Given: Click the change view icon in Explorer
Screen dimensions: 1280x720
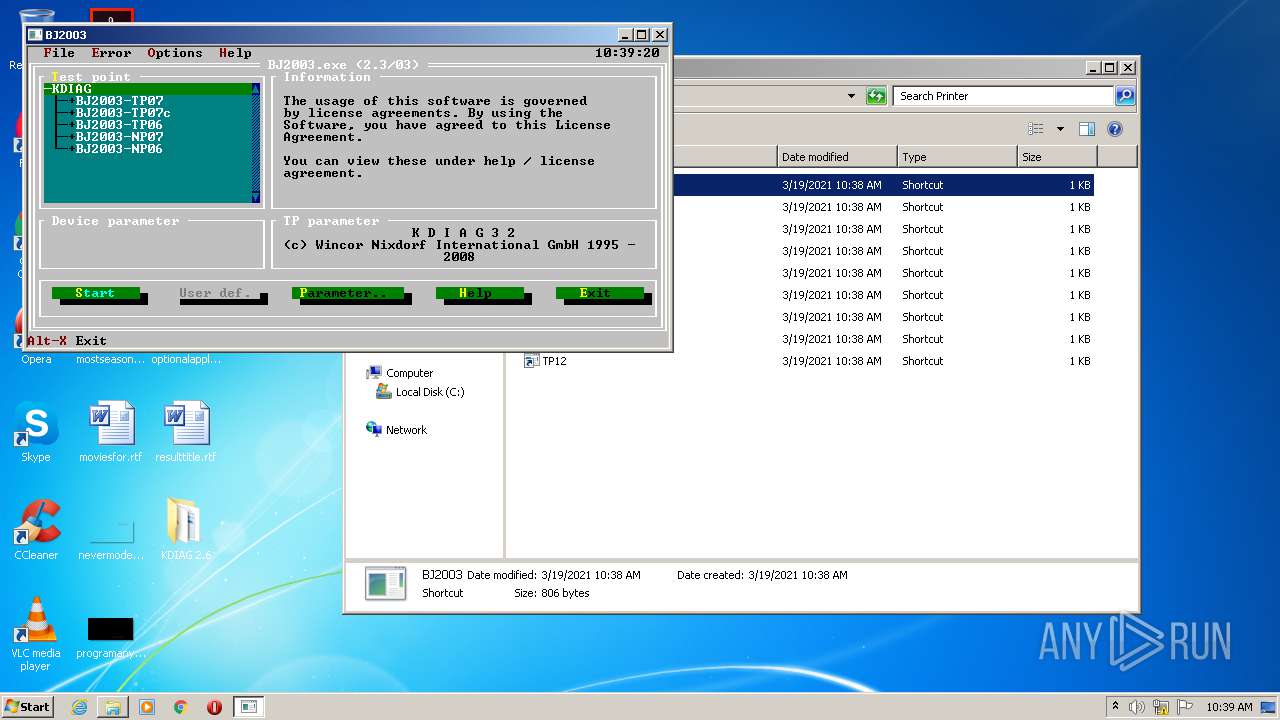Looking at the screenshot, I should pyautogui.click(x=1036, y=129).
